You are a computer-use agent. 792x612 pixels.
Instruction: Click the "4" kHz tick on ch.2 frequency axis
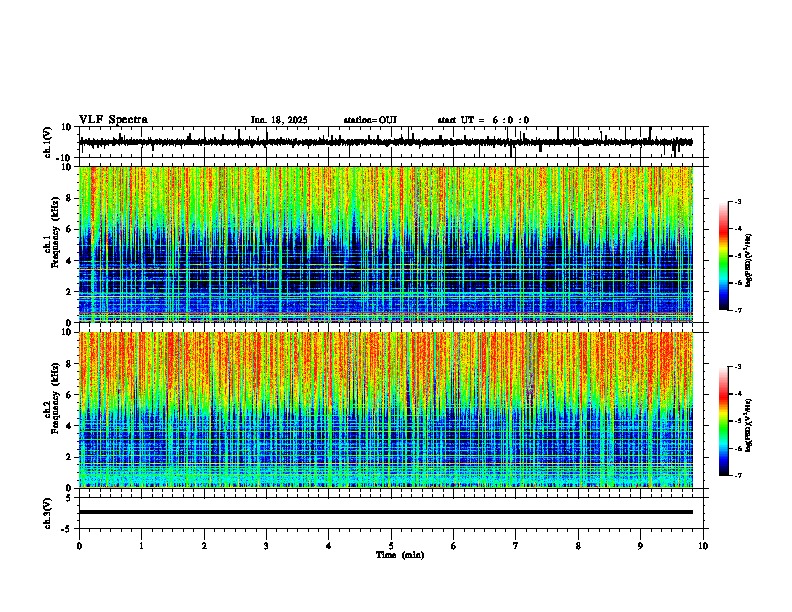[70, 426]
